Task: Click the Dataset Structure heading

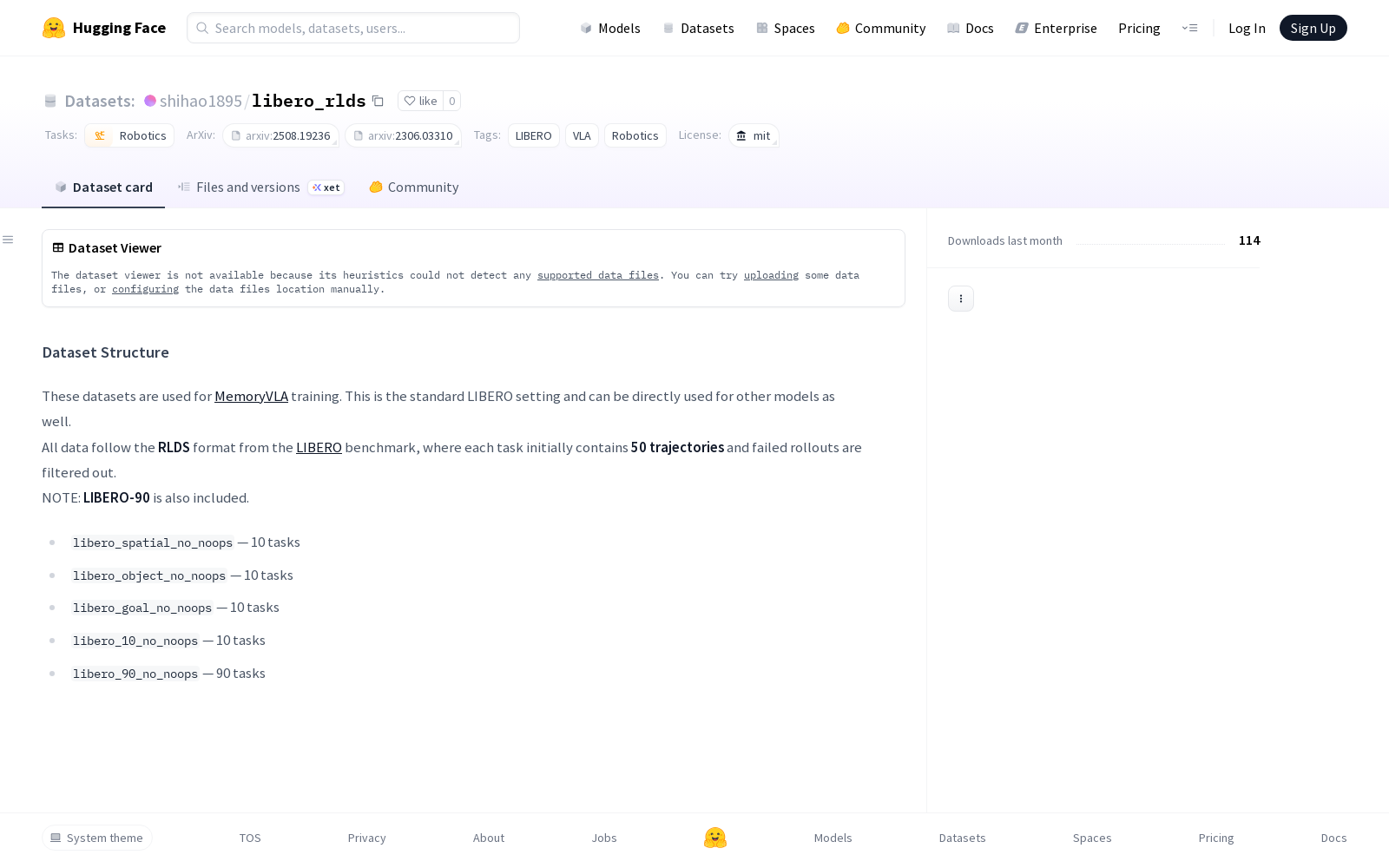Action: tap(106, 352)
